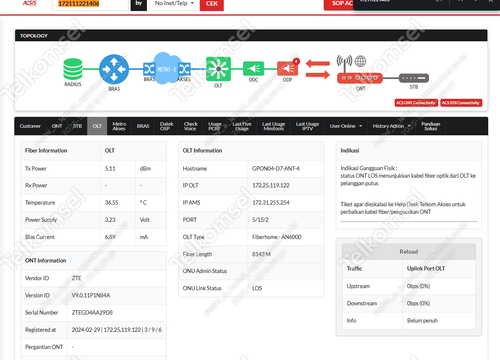Select the red ONT router icon
The height and width of the screenshot is (360, 500).
(360, 78)
